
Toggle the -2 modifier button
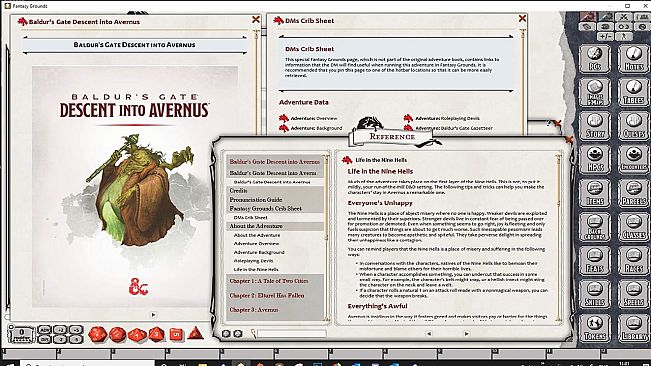coord(60,339)
